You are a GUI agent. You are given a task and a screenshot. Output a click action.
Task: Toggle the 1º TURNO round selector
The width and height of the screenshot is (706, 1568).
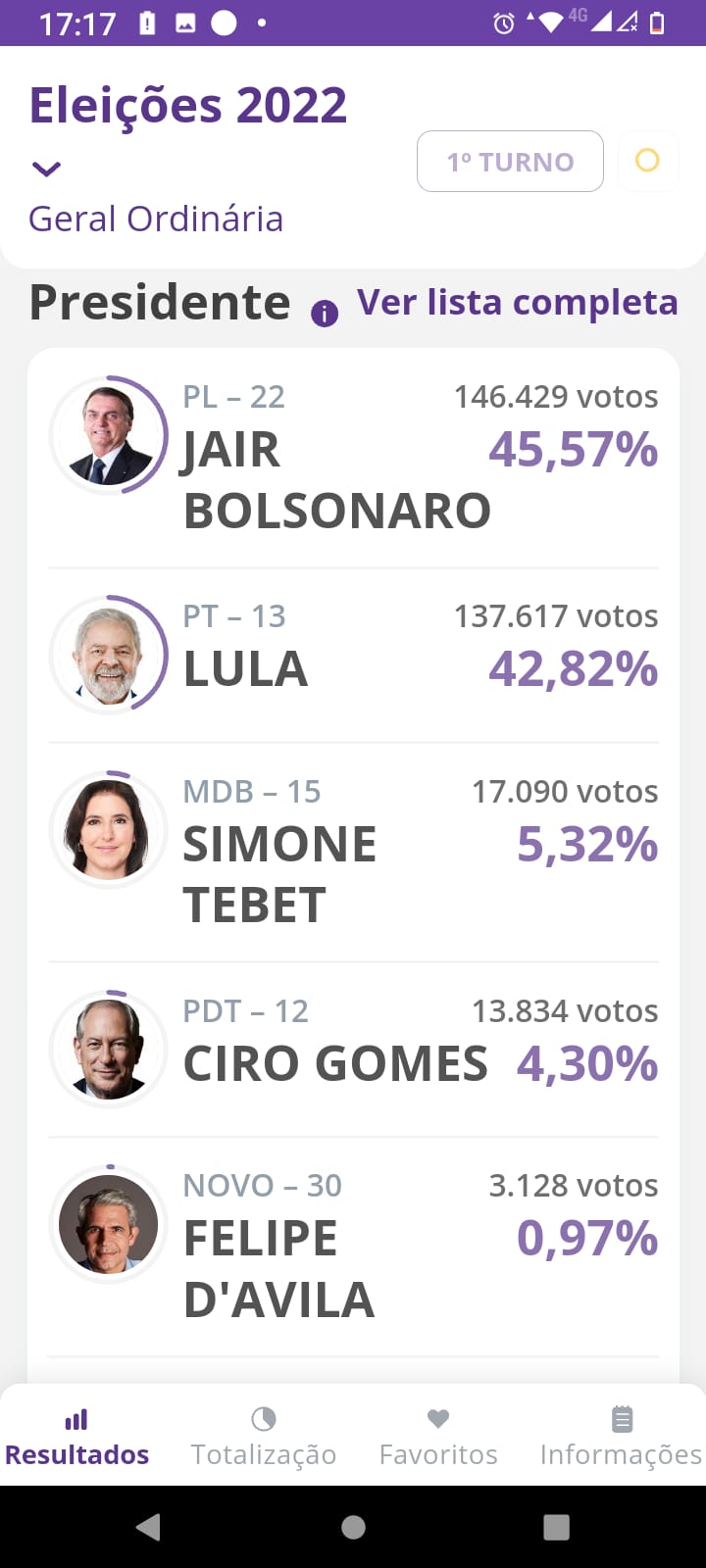[510, 161]
